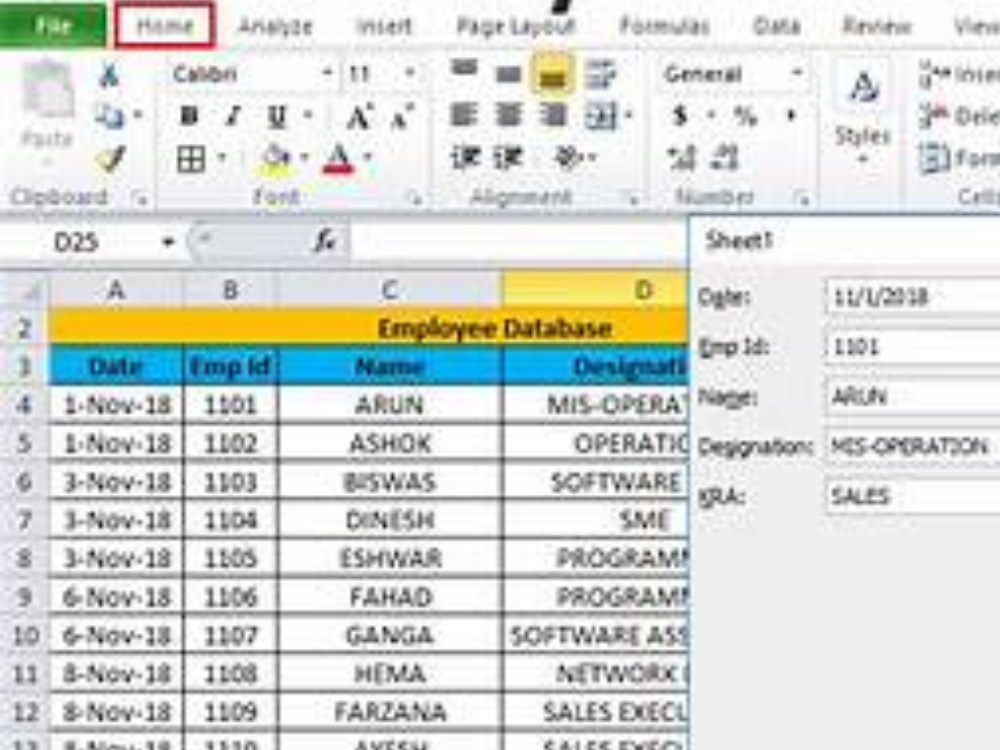Toggle Underline formatting
Image resolution: width=1000 pixels, height=750 pixels.
click(x=277, y=116)
